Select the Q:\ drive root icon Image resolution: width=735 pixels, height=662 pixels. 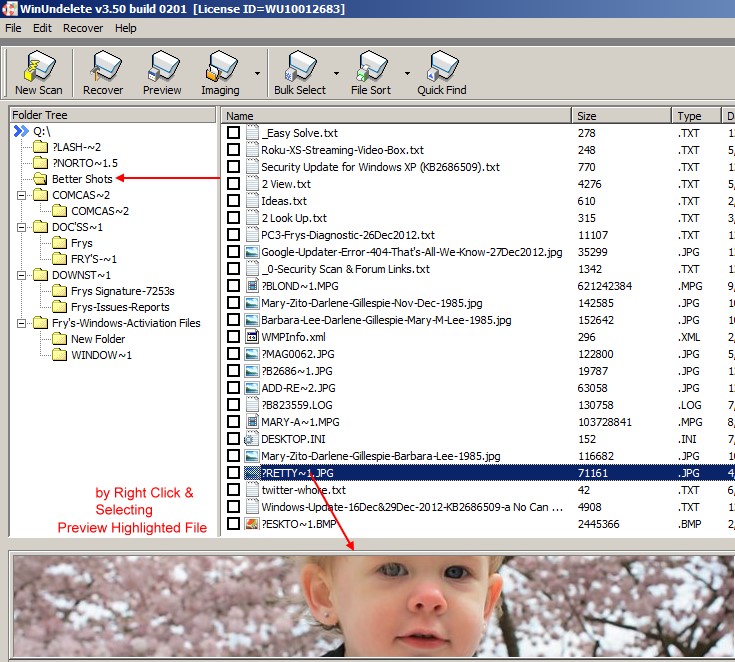click(x=22, y=131)
